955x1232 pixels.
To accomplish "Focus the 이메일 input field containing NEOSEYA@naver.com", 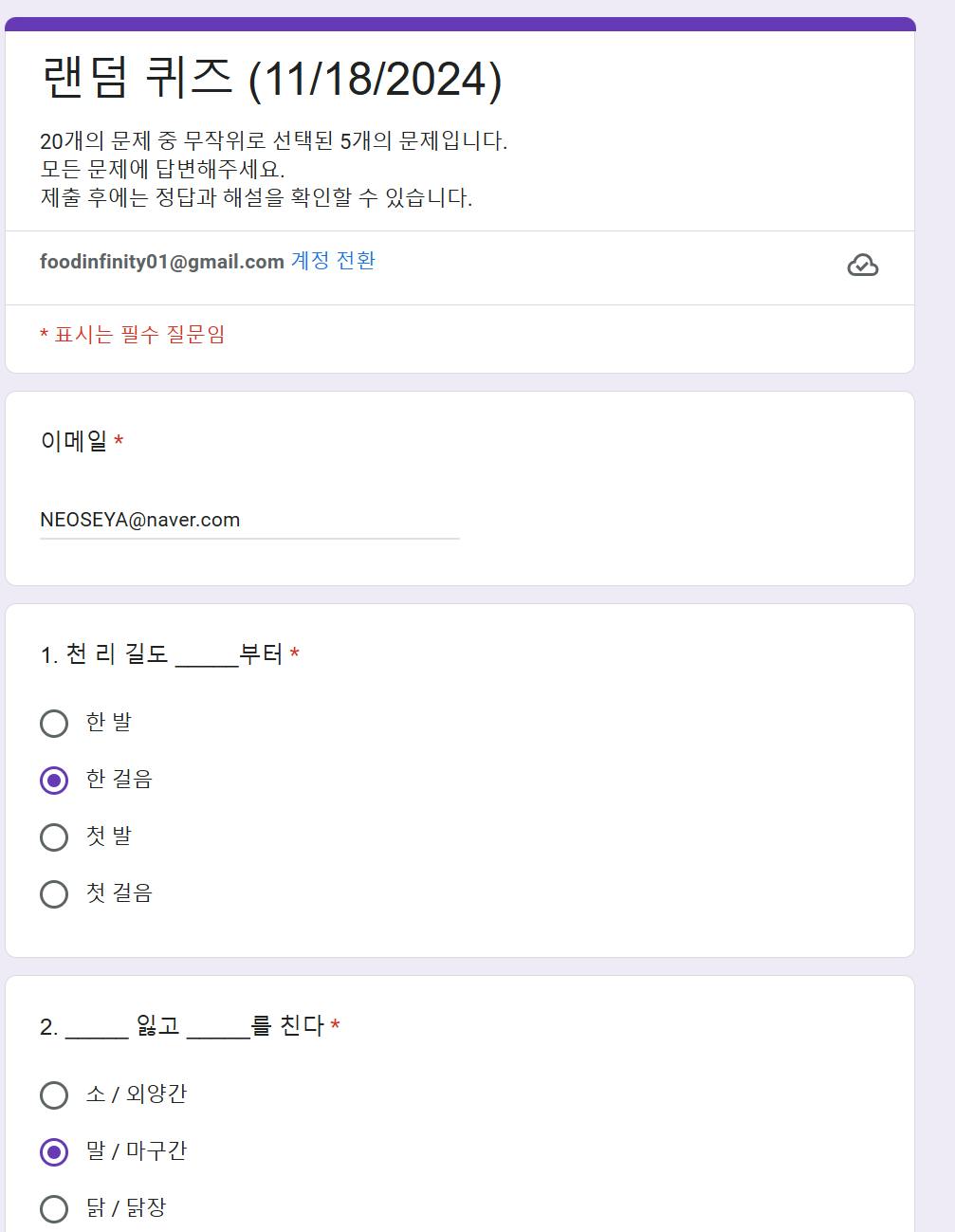I will coord(248,520).
